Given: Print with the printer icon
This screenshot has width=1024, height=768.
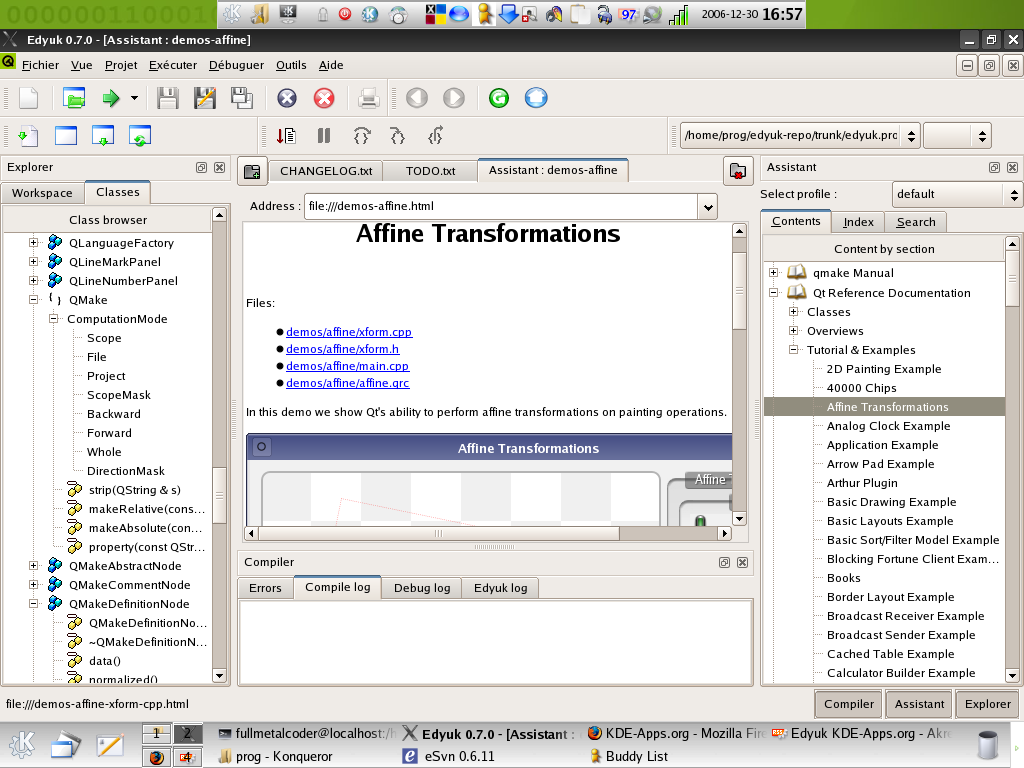Looking at the screenshot, I should coord(368,99).
